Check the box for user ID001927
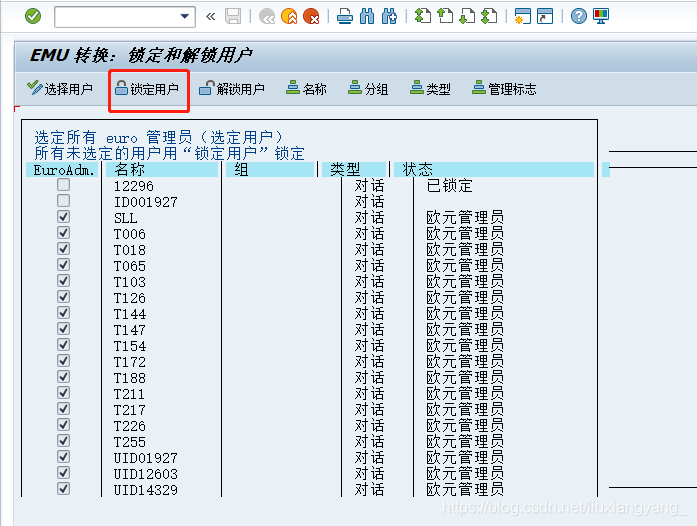The width and height of the screenshot is (697, 526). [64, 201]
